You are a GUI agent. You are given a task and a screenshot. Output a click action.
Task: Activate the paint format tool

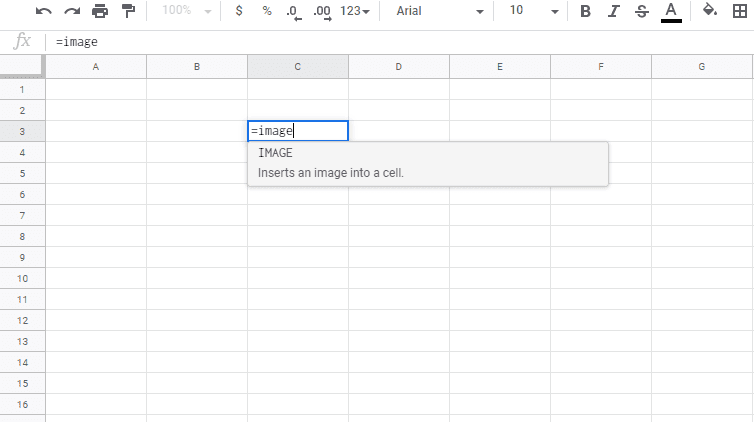pos(128,11)
